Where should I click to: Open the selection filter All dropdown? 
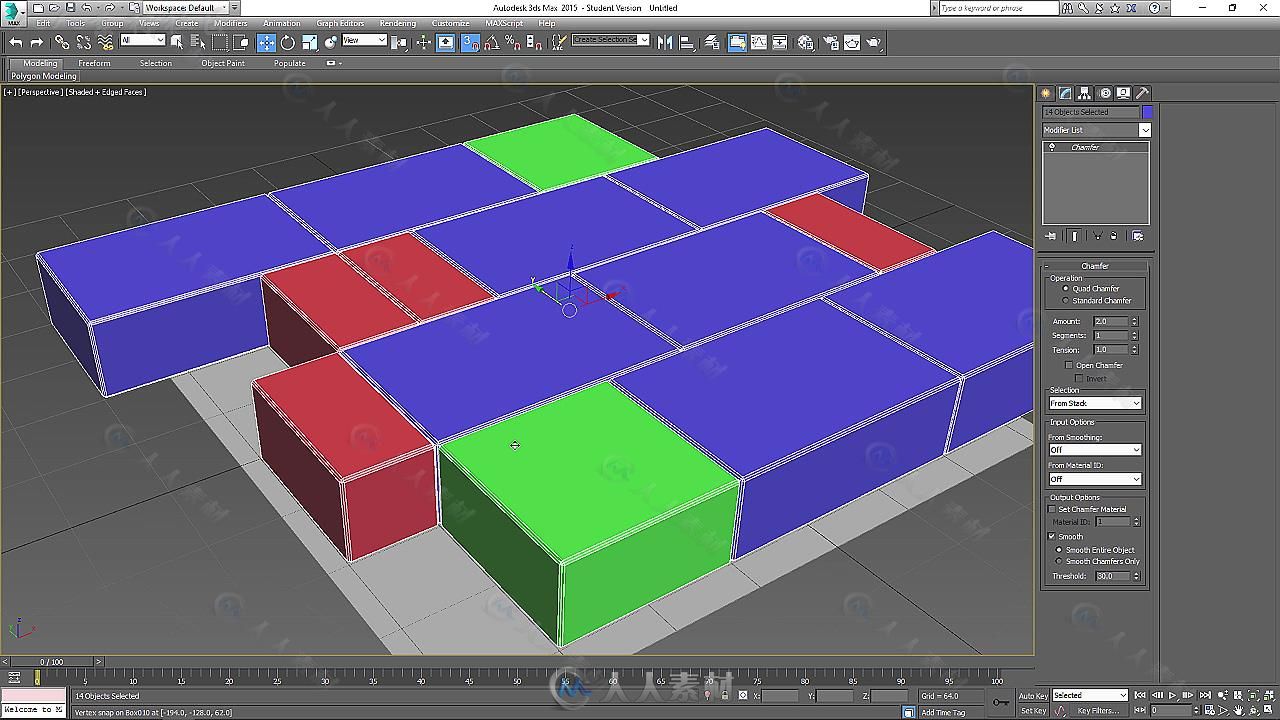(x=142, y=40)
